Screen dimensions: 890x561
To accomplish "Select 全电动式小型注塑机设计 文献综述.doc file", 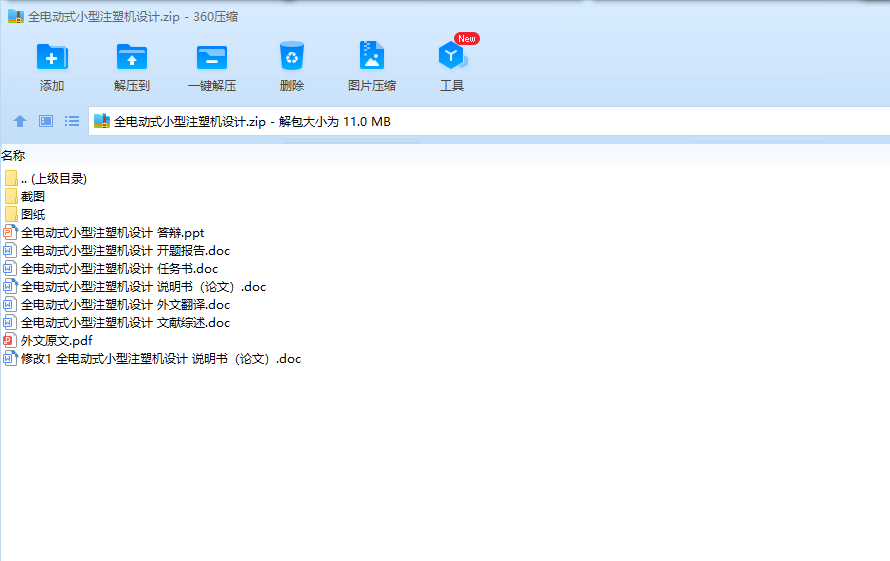I will tap(125, 323).
